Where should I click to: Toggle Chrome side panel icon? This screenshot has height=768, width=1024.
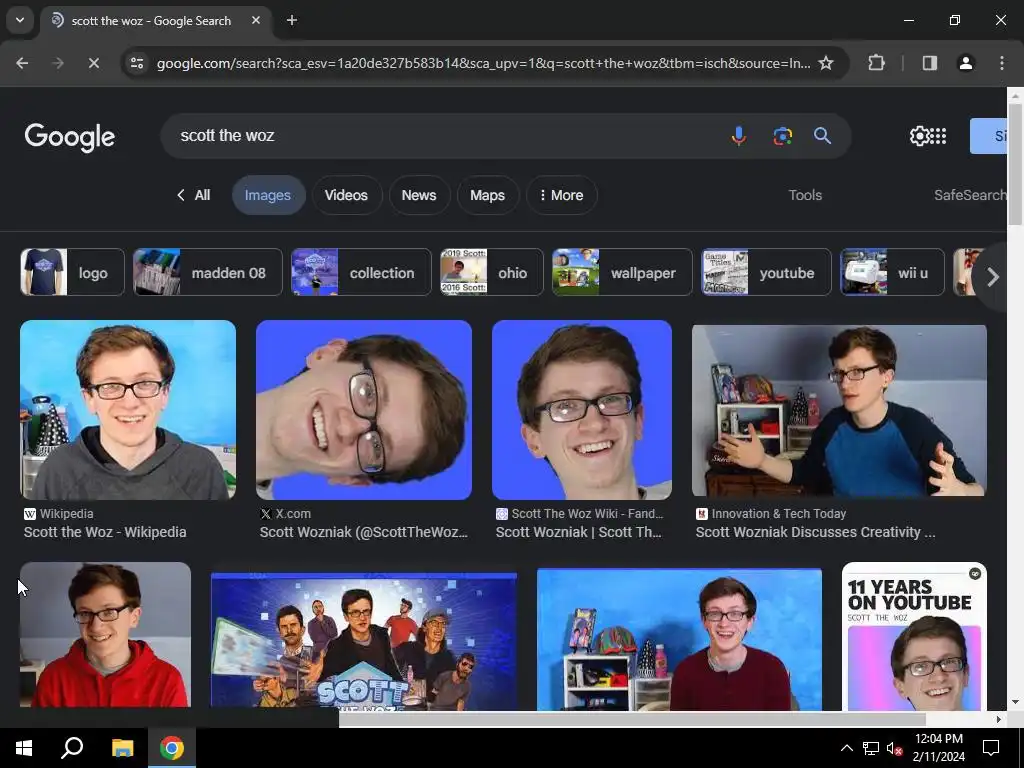click(929, 63)
